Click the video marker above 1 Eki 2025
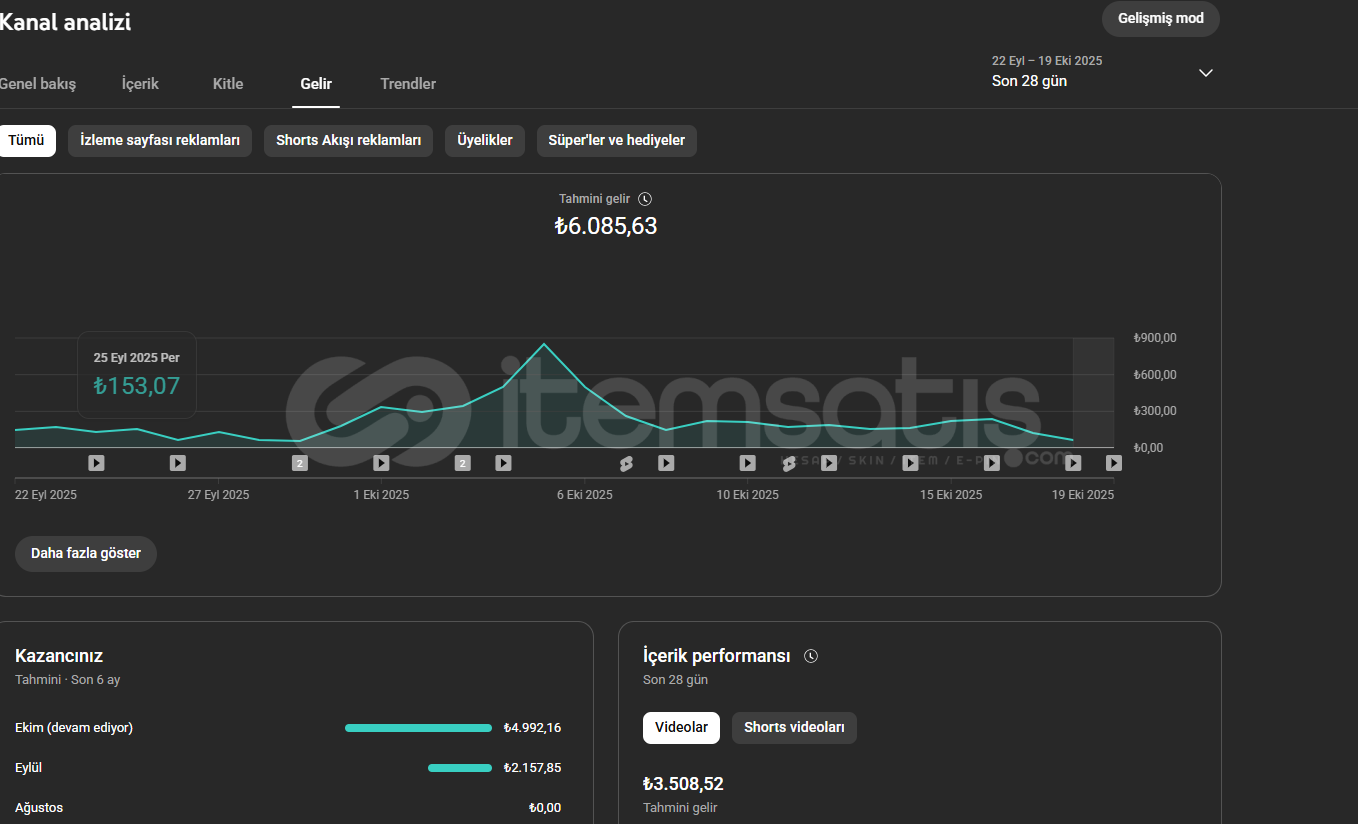The height and width of the screenshot is (824, 1358). 381,463
